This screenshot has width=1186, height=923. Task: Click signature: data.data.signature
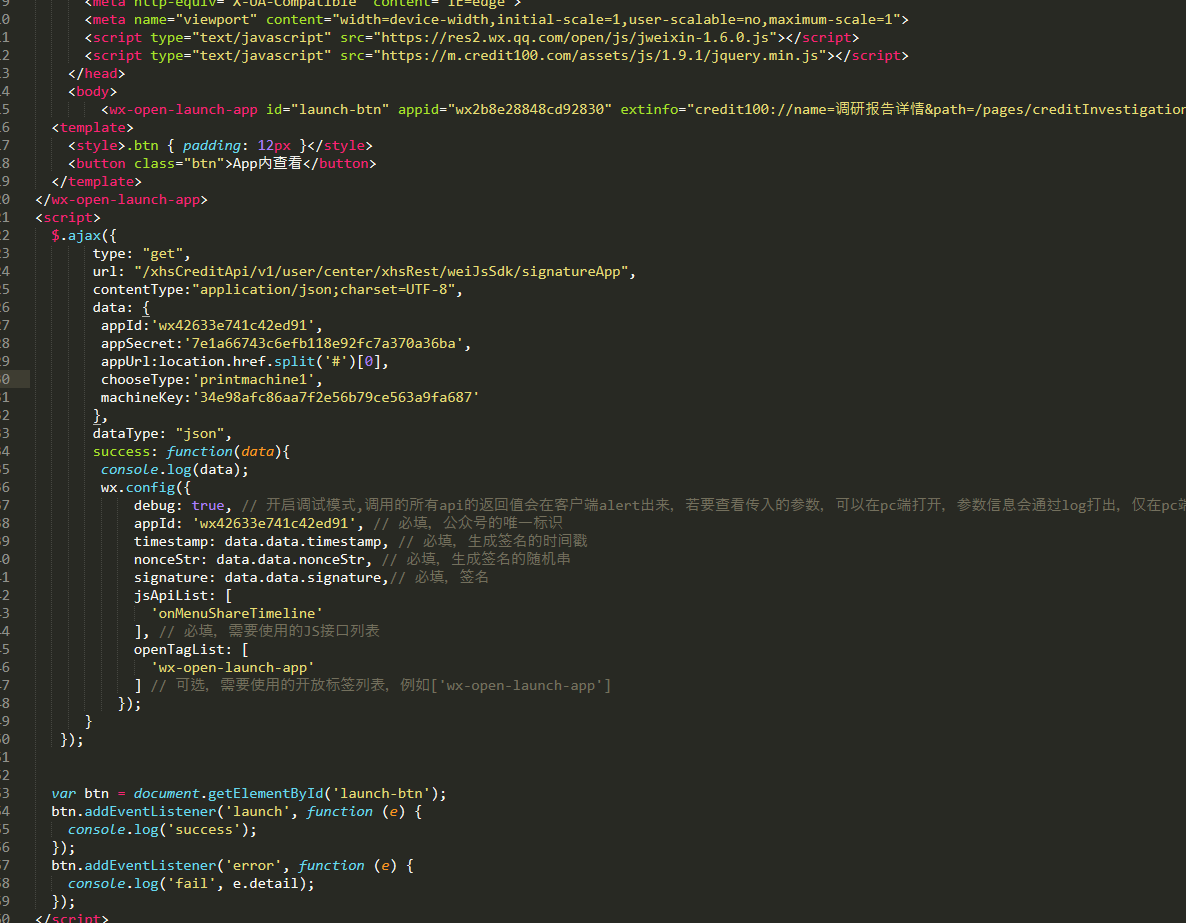[261, 578]
